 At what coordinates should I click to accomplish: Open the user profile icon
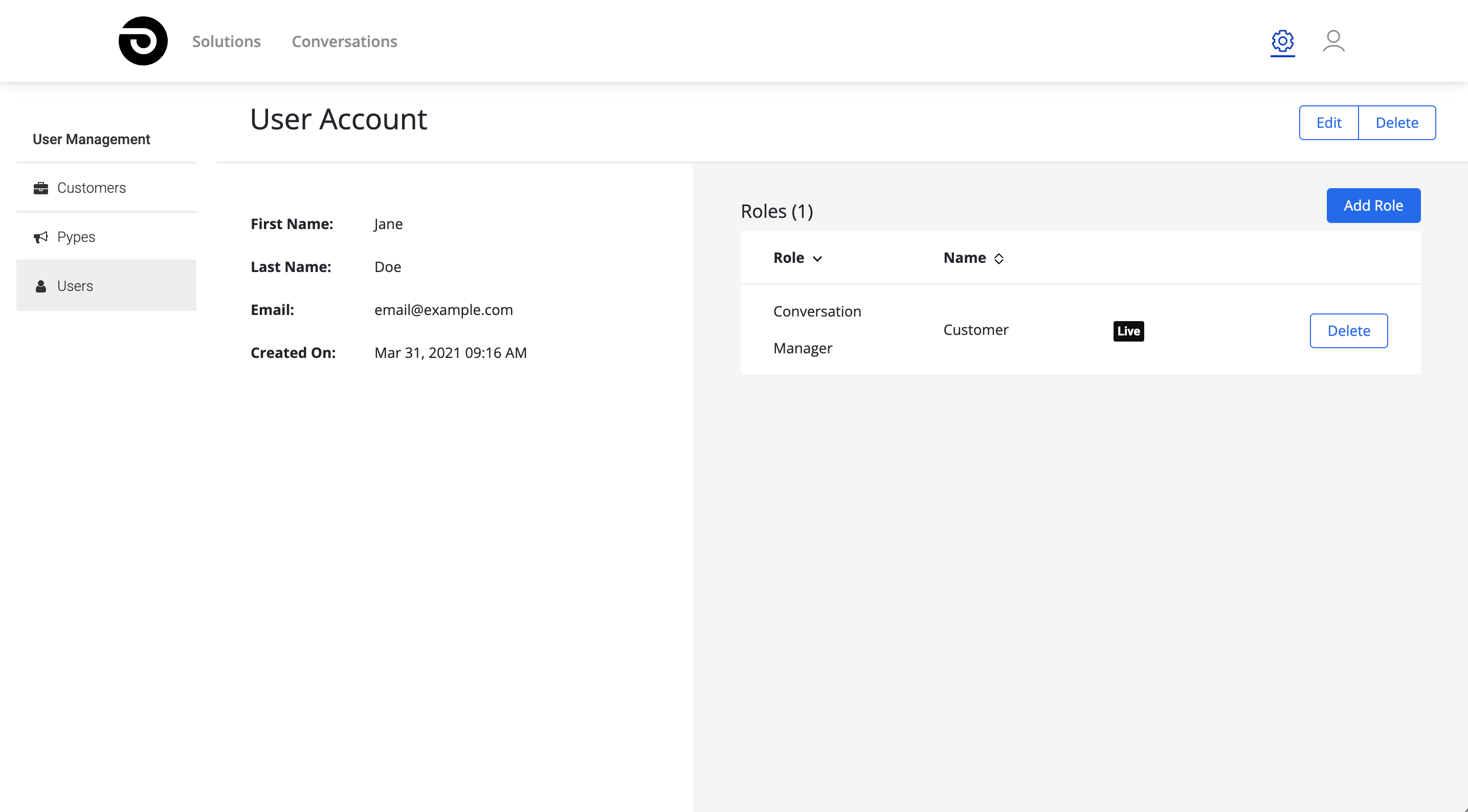point(1333,41)
